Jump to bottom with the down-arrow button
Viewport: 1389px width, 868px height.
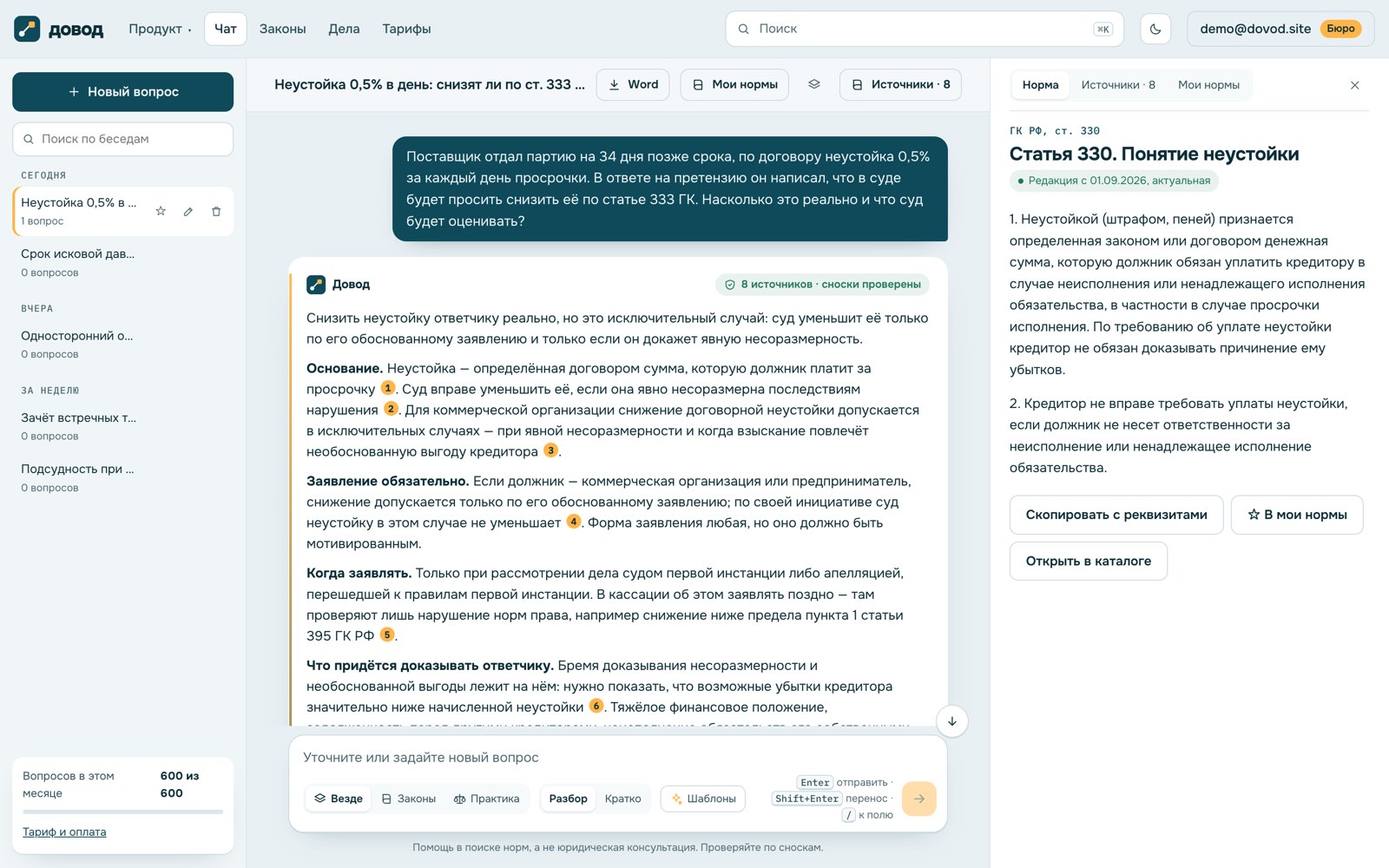pyautogui.click(x=952, y=721)
